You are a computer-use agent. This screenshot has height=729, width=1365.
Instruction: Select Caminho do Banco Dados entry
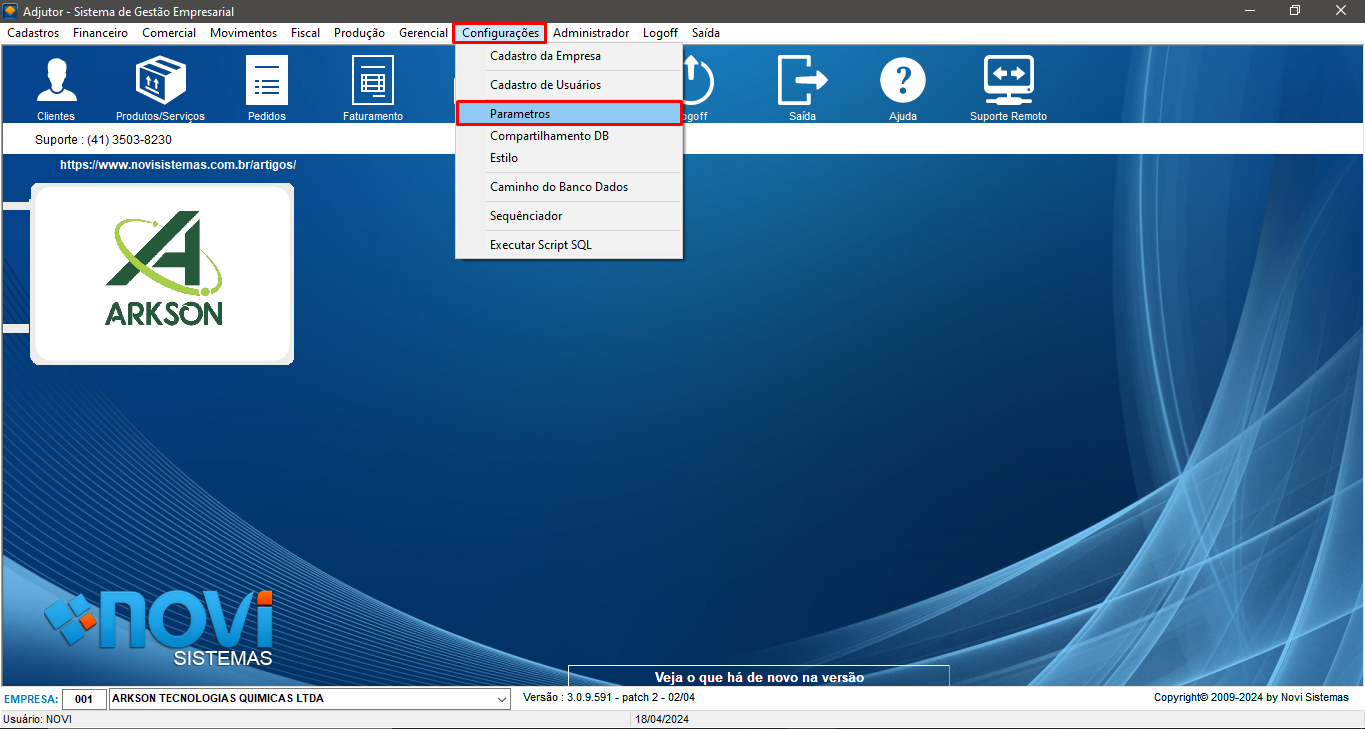pyautogui.click(x=569, y=187)
